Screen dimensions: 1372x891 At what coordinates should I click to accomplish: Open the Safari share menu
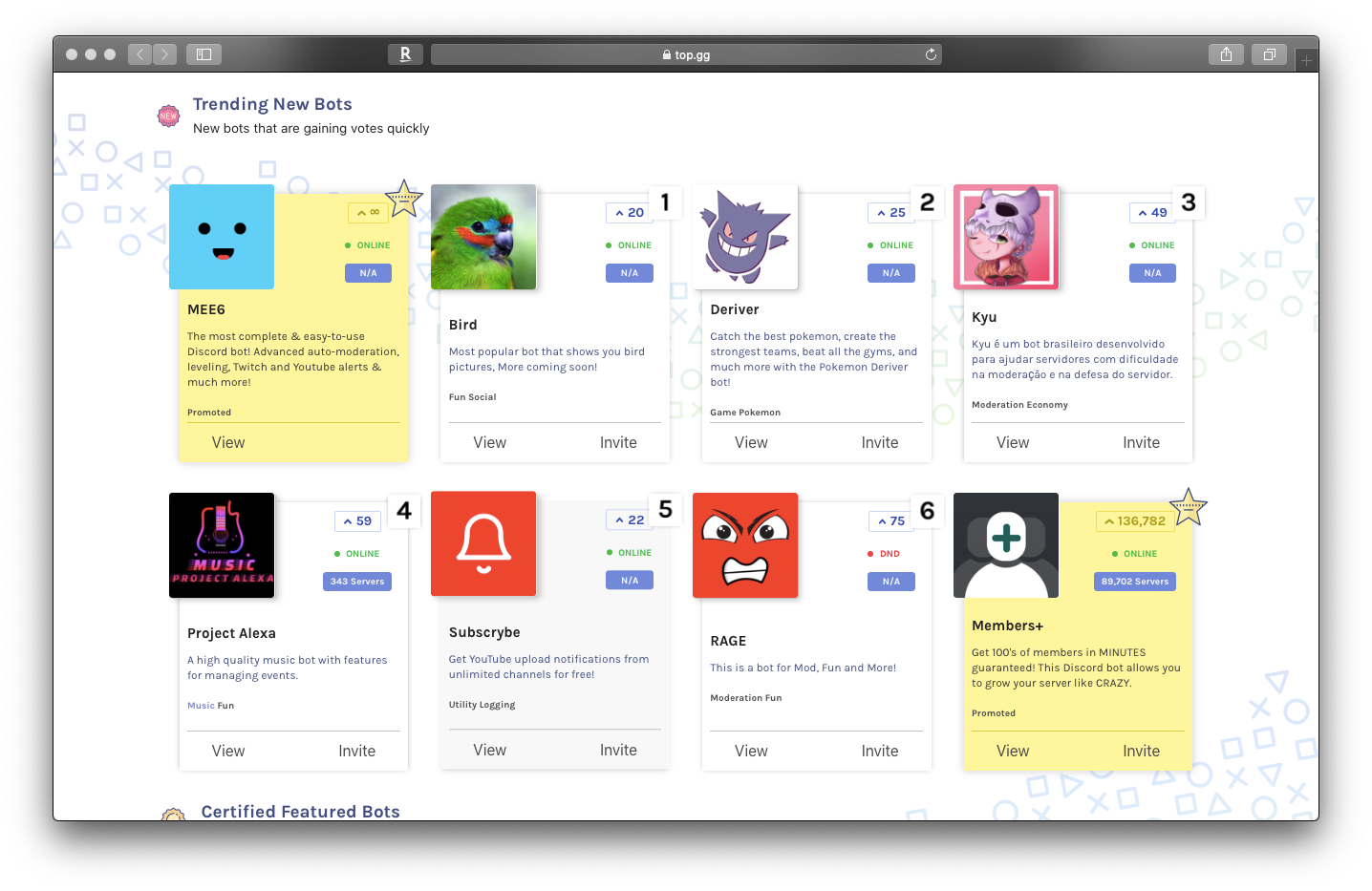(x=1226, y=54)
